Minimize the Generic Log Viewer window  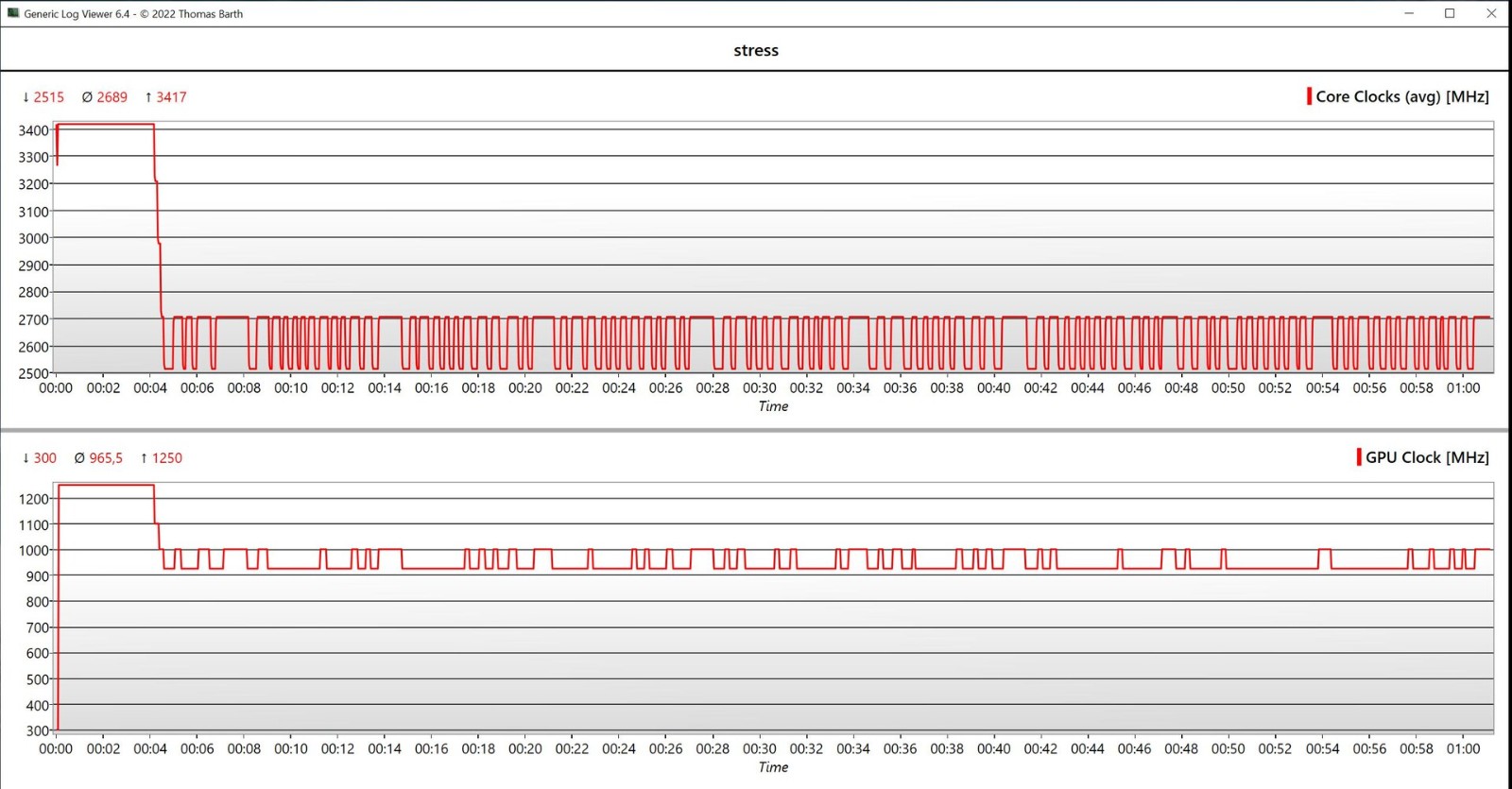1409,13
